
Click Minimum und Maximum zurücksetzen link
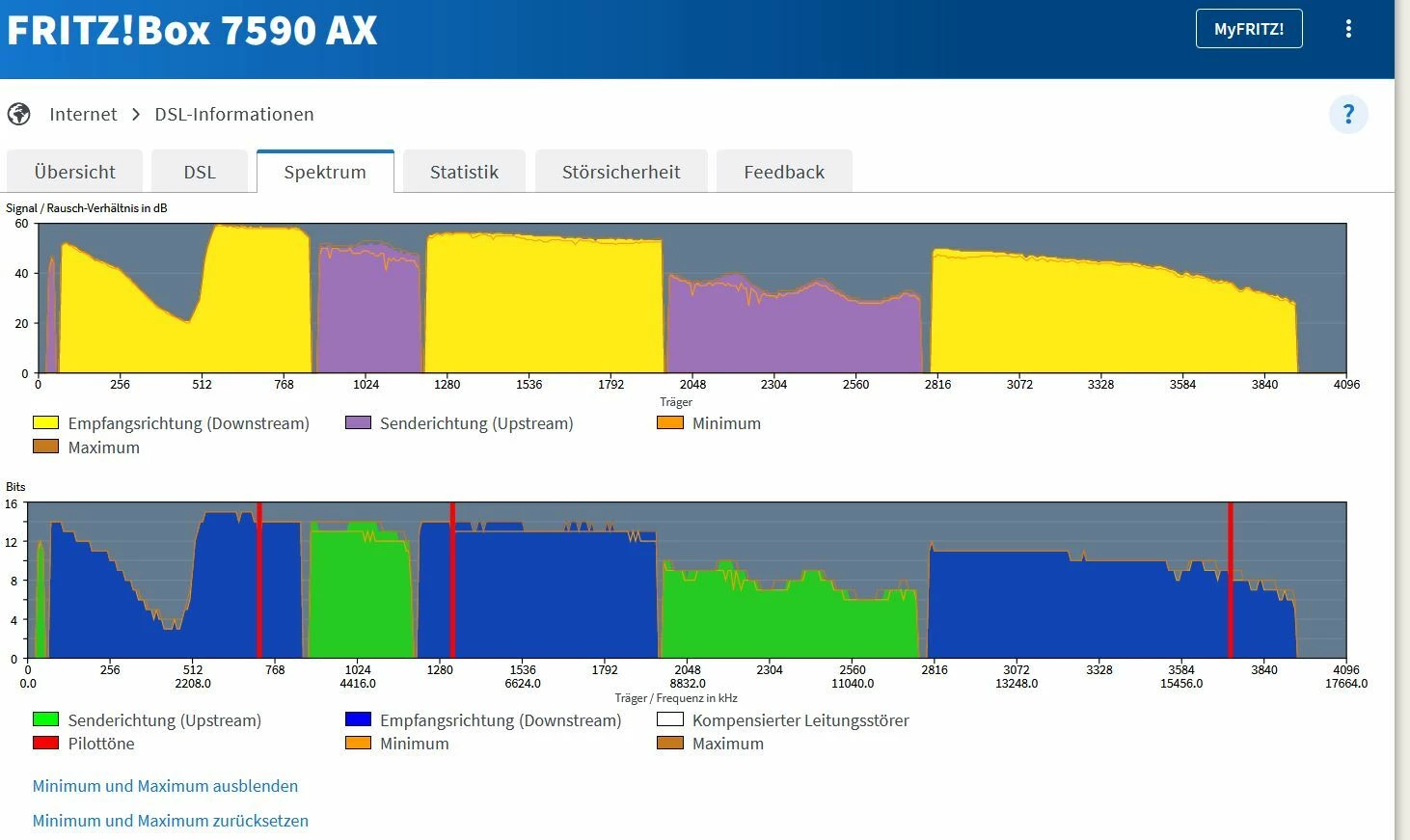171,821
